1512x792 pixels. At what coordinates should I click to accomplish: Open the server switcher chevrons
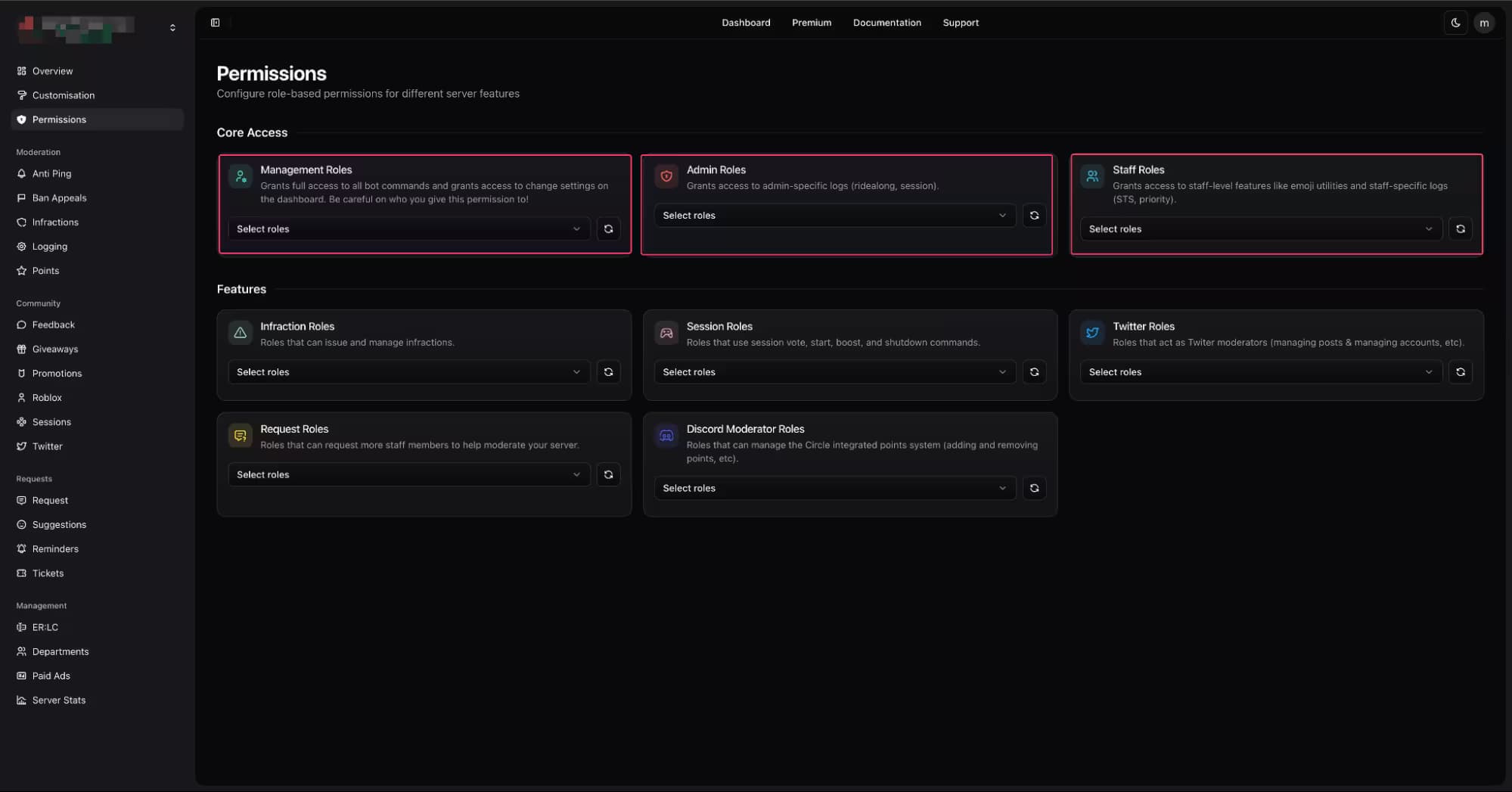pyautogui.click(x=172, y=27)
